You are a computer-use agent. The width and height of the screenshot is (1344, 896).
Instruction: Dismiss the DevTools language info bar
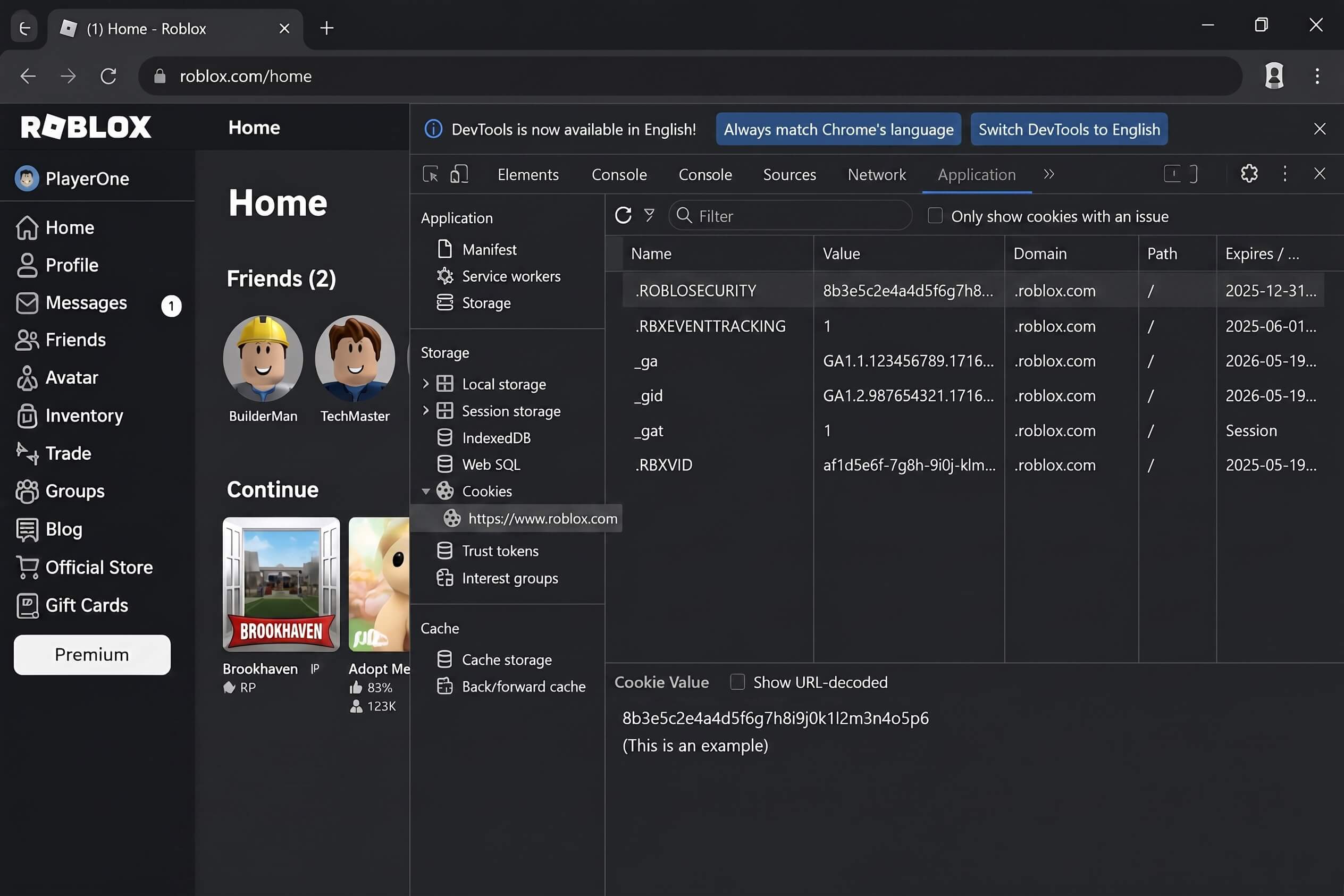pyautogui.click(x=1320, y=129)
